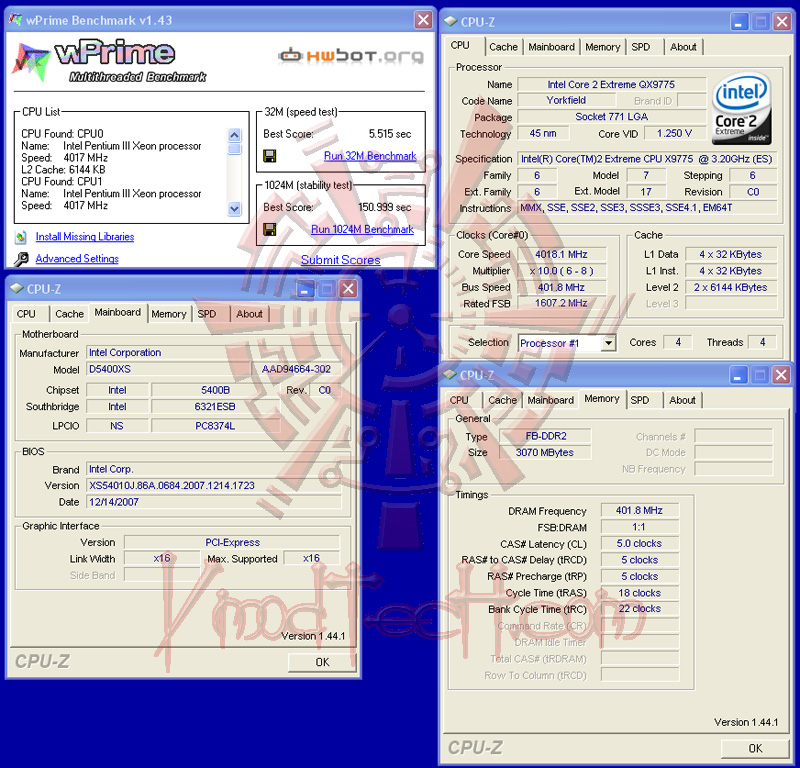
Task: Select CPU tab in the Memory CPU-Z window
Action: click(x=459, y=400)
